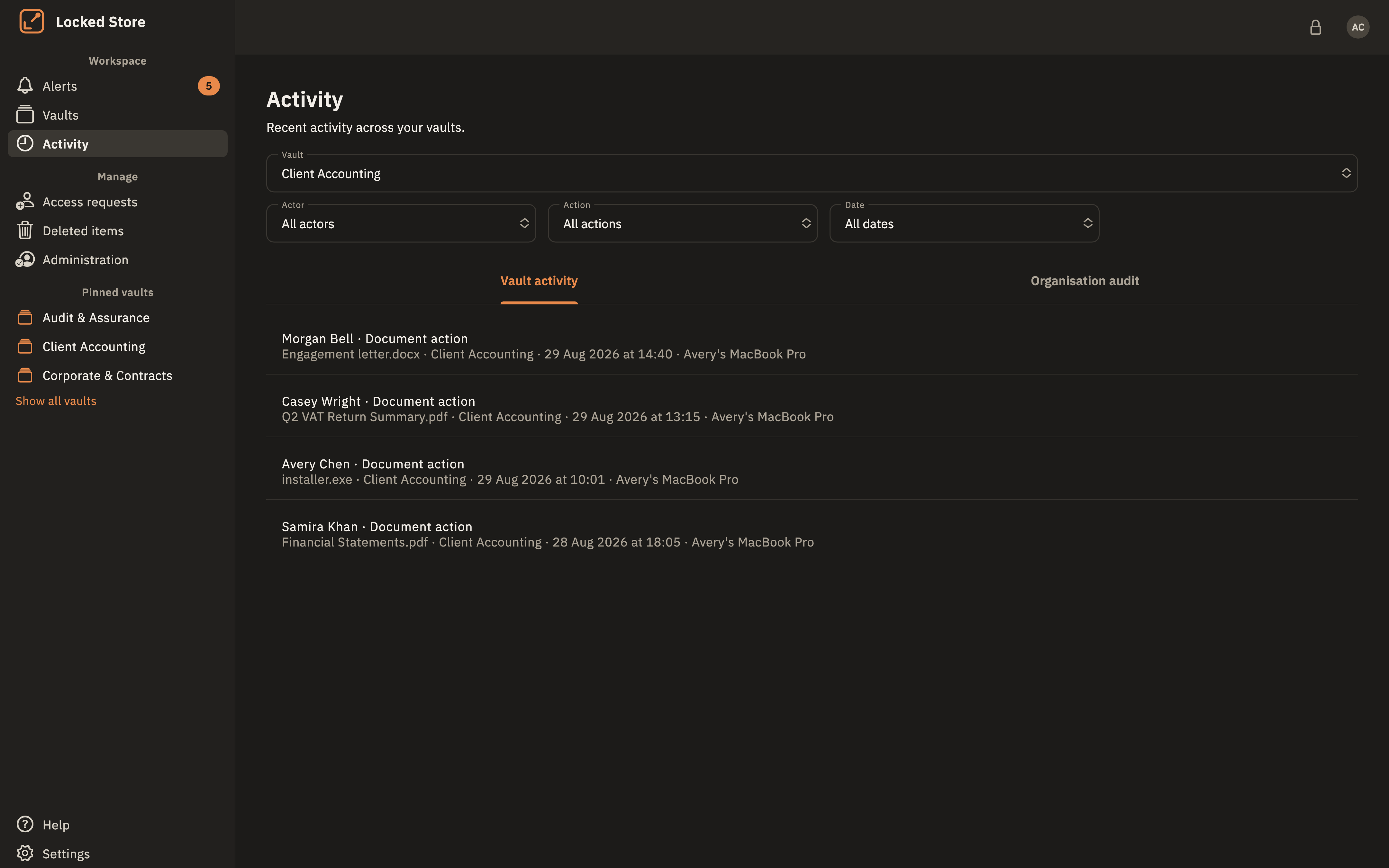Open the orange alerts count badge
This screenshot has height=868, width=1389.
tap(208, 86)
